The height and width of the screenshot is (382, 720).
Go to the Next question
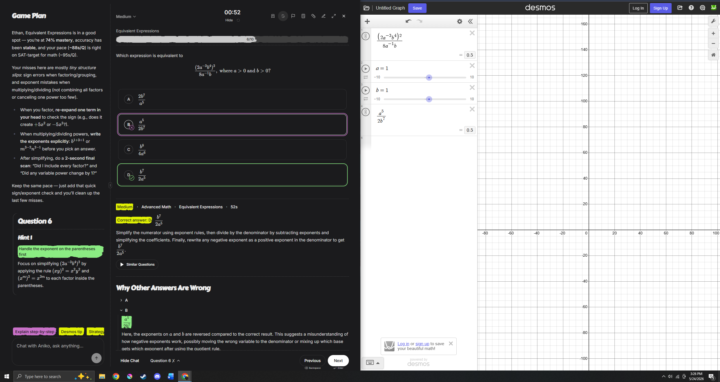338,361
